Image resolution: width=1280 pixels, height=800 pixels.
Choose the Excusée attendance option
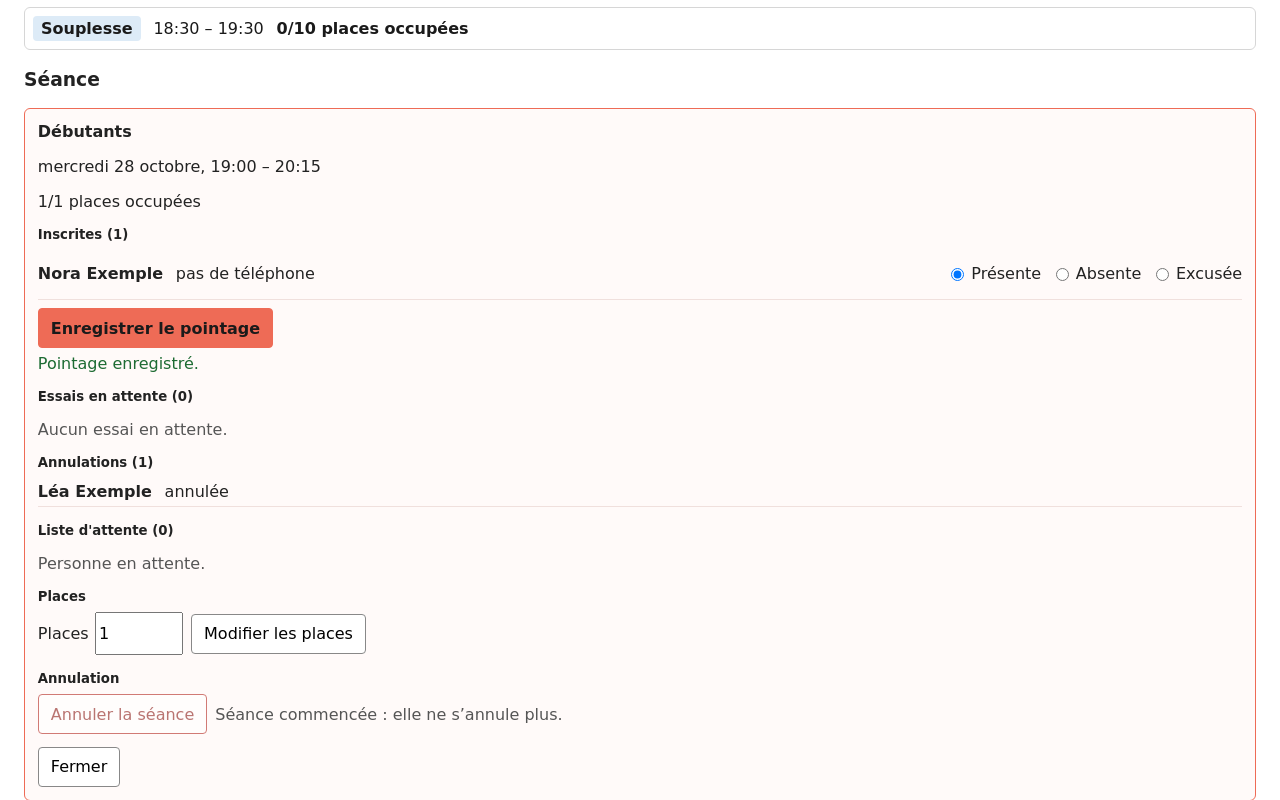pos(1162,274)
